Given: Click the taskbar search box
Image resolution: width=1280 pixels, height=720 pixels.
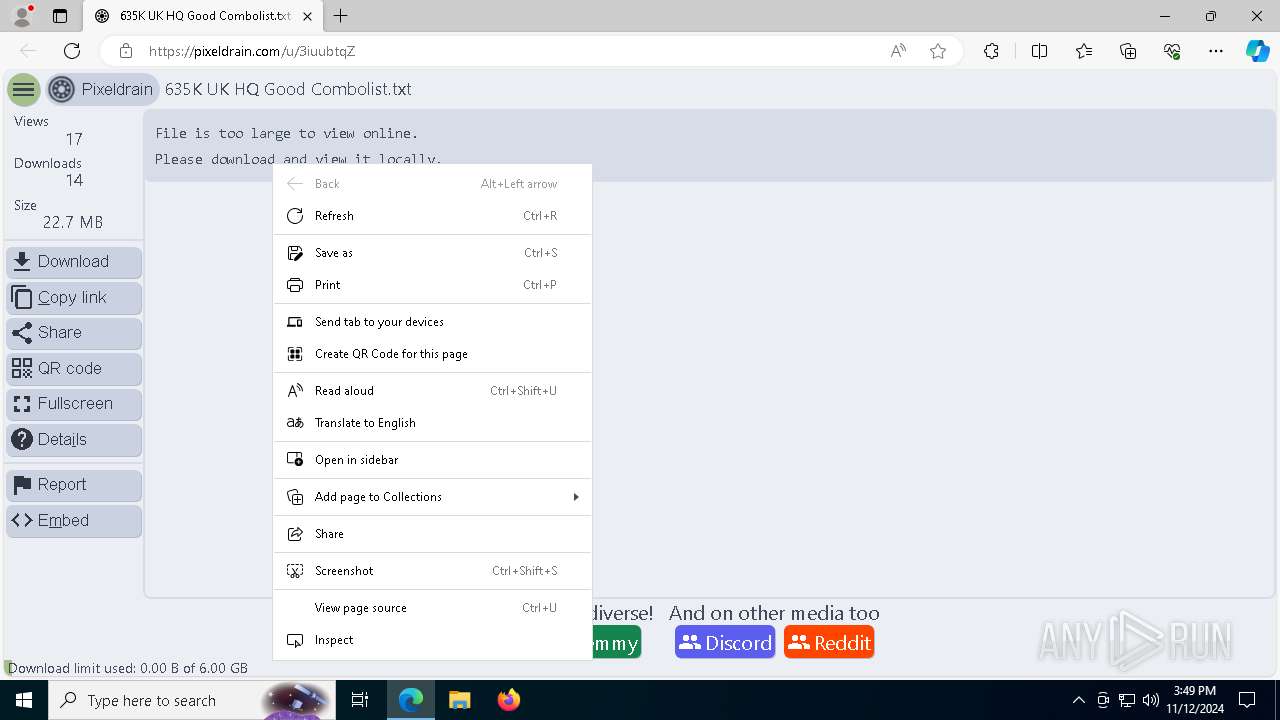Looking at the screenshot, I should coord(192,700).
